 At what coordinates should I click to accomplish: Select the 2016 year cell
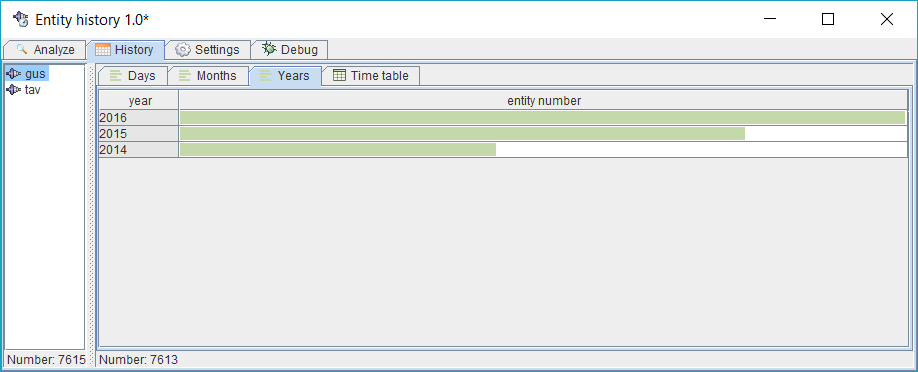point(139,118)
